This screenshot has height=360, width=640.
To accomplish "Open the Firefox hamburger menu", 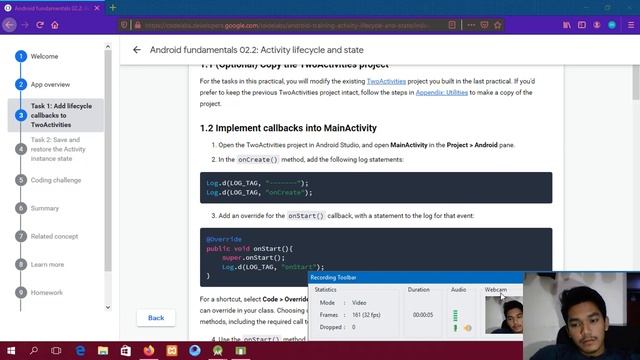I will (x=631, y=25).
